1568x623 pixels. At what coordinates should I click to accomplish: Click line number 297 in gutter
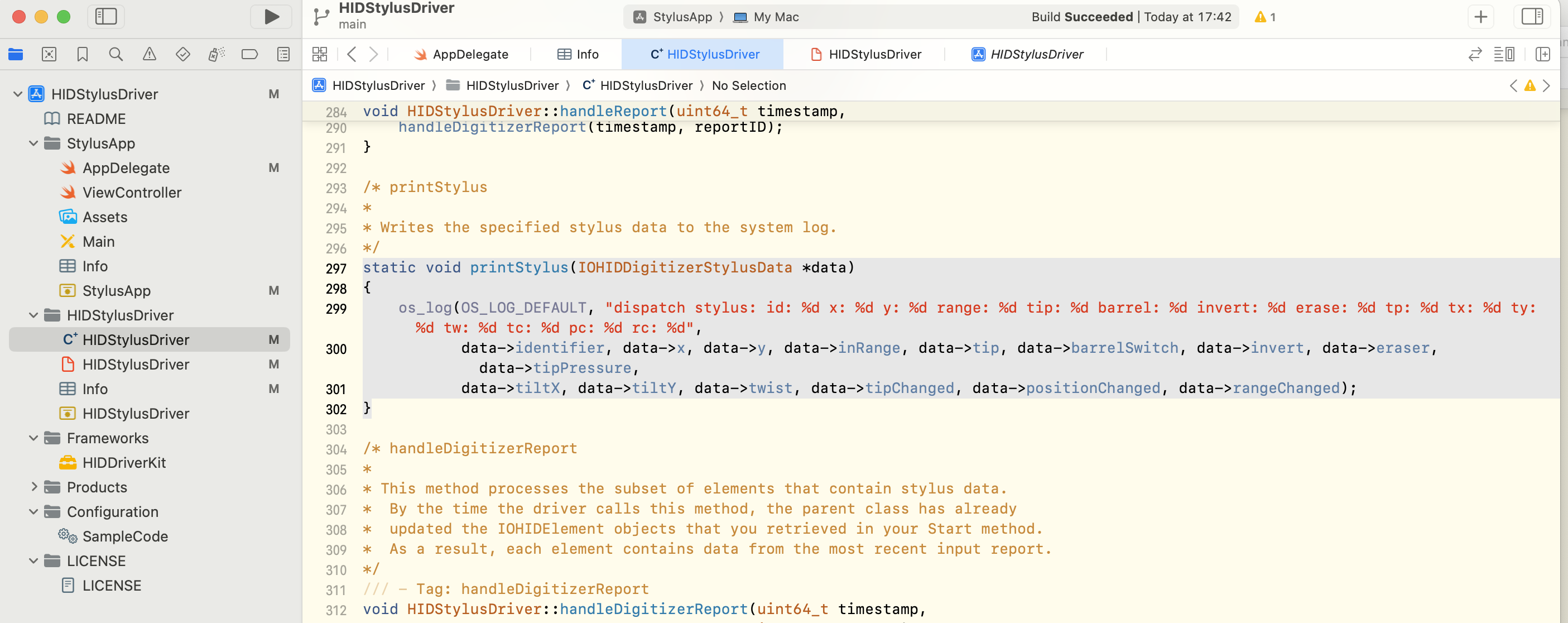coord(336,269)
